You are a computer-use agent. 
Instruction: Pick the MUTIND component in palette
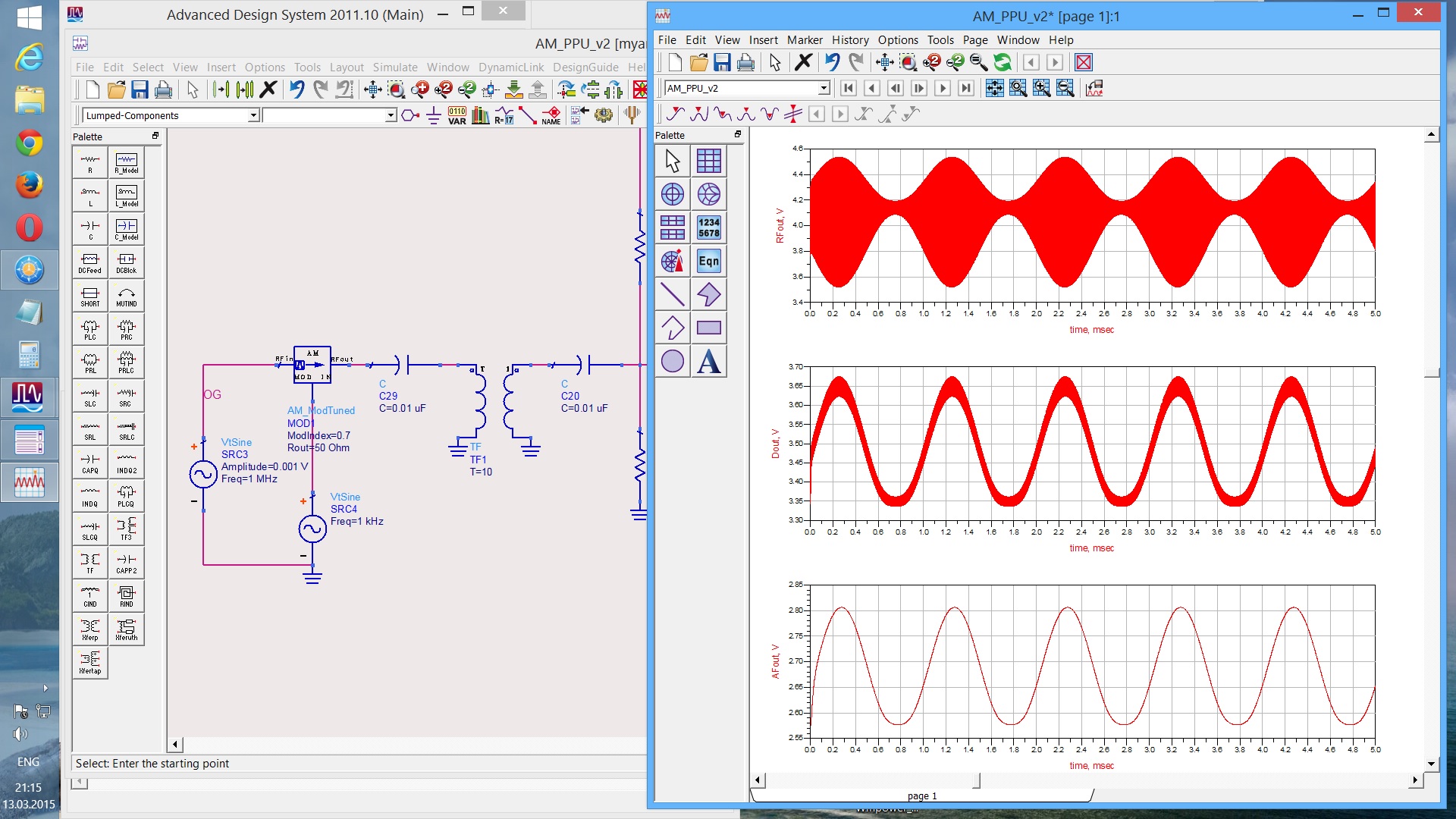coord(127,296)
